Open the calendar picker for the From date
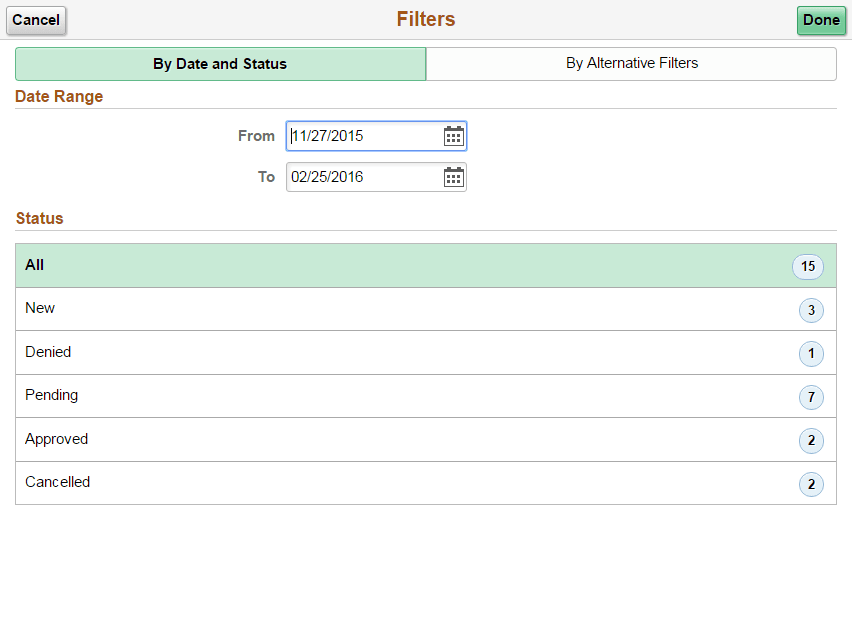Viewport: 852px width, 634px height. pos(453,136)
